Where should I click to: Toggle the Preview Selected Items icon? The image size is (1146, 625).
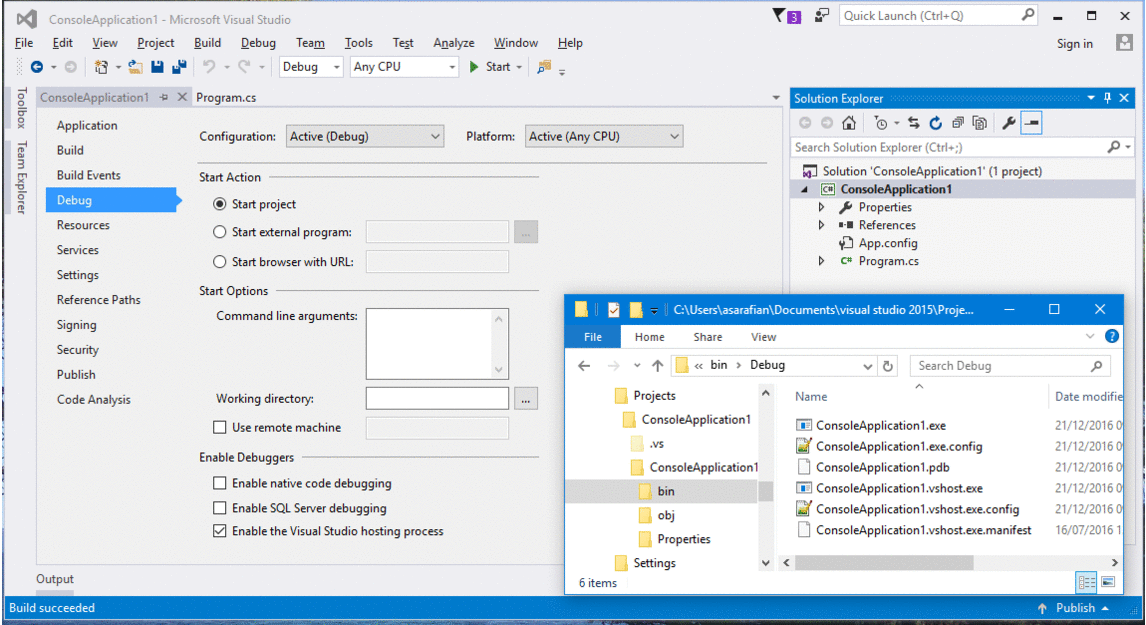pos(1031,123)
